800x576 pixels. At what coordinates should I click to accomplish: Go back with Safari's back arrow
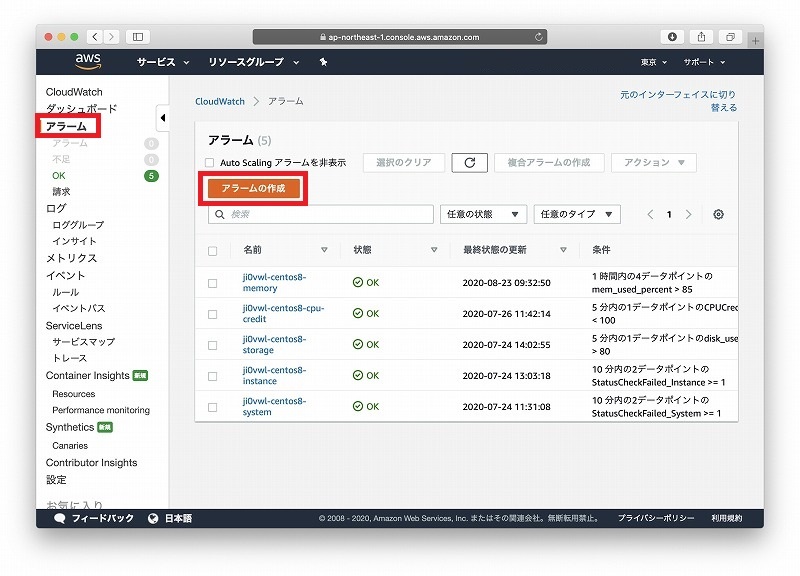(x=95, y=37)
